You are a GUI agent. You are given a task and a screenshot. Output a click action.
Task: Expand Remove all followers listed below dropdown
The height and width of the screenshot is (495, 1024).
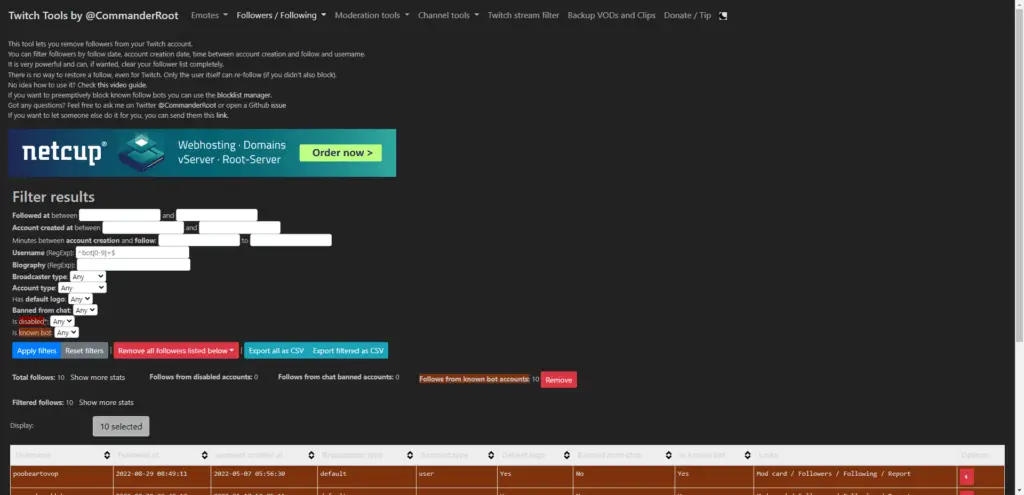(x=176, y=351)
